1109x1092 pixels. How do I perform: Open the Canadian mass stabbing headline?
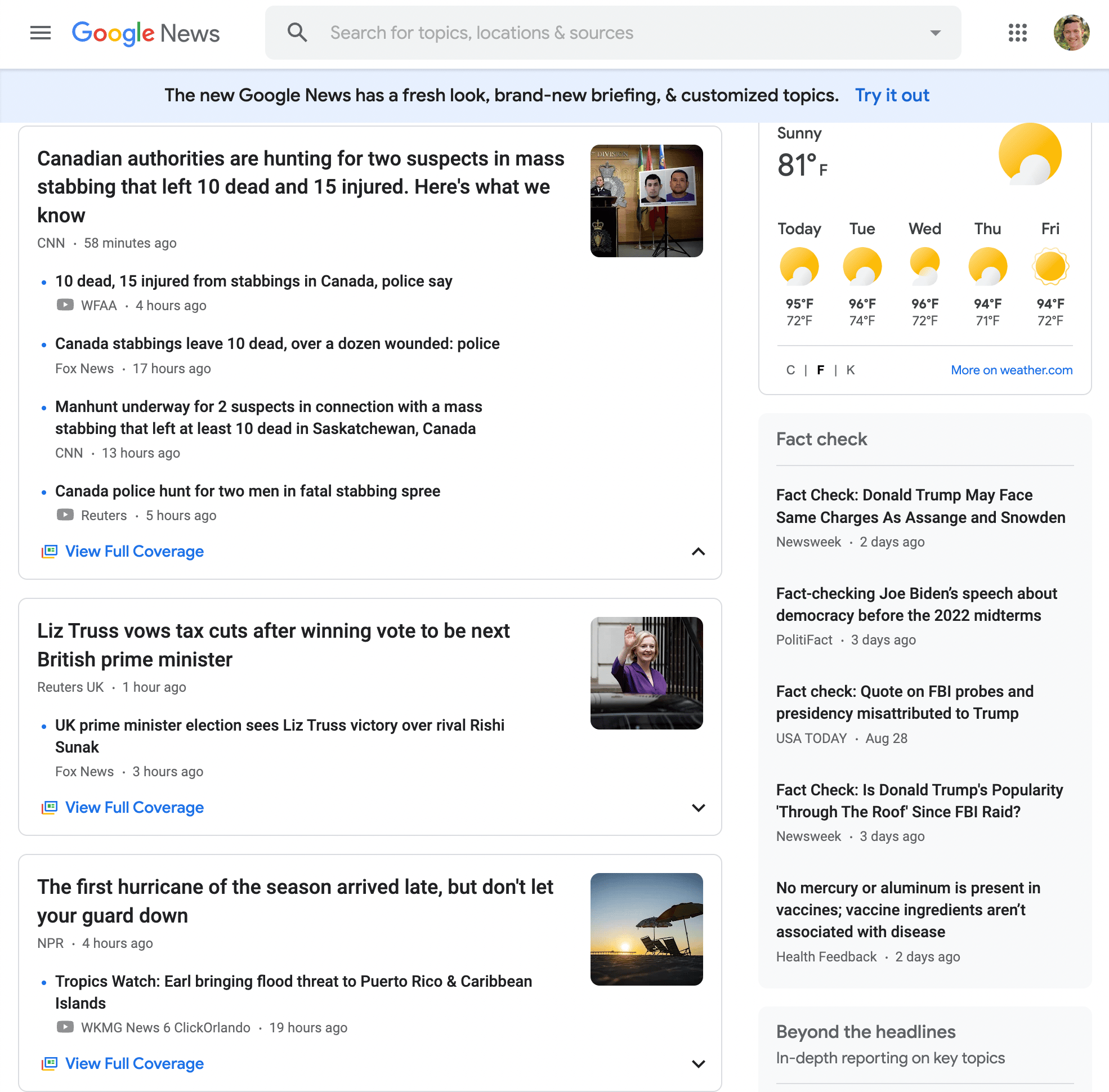pyautogui.click(x=301, y=187)
